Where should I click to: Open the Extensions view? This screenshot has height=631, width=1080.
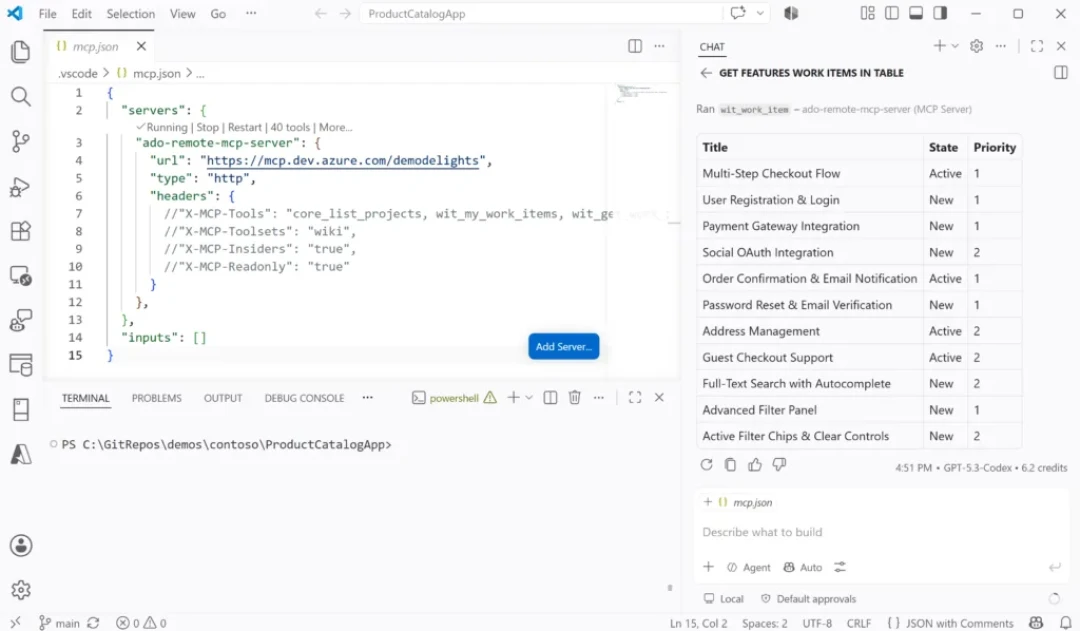coord(21,231)
